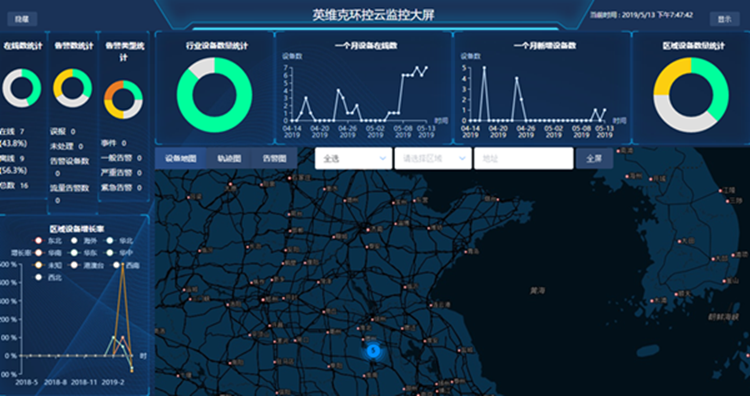Toggle the 西北 legend series
This screenshot has height=396, width=750.
click(50, 277)
